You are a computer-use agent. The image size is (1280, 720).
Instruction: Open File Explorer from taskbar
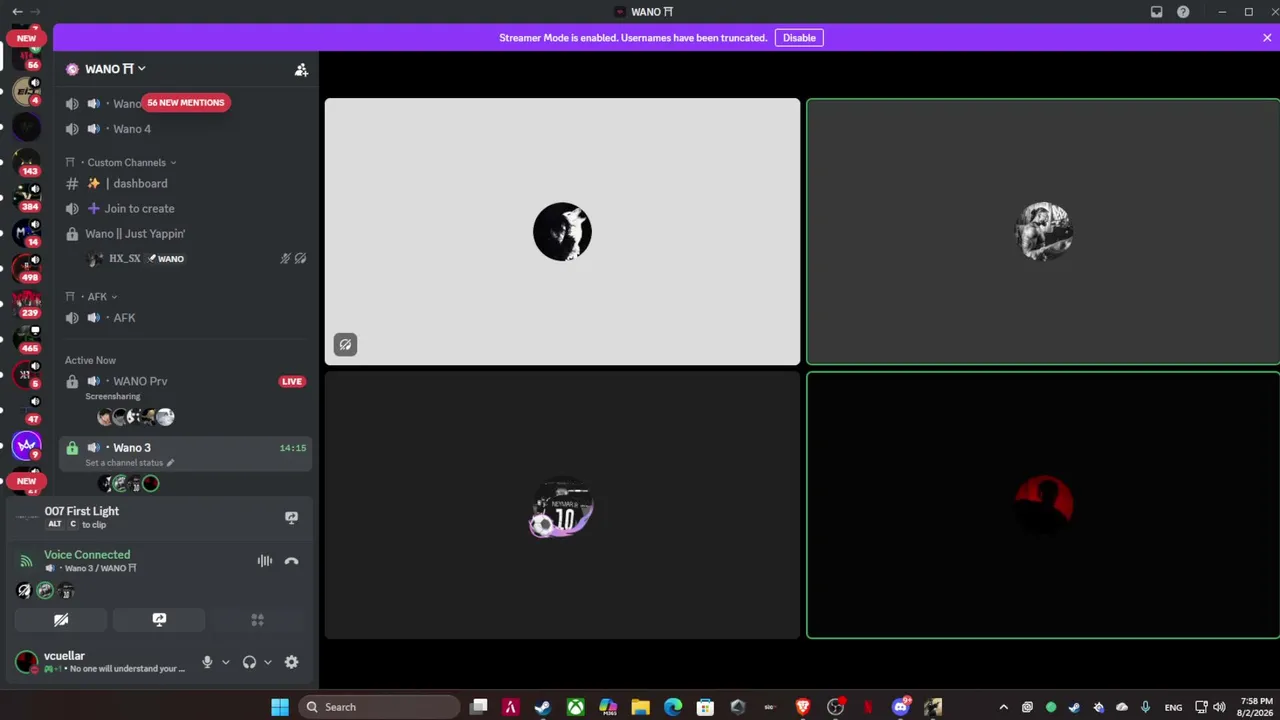(641, 707)
